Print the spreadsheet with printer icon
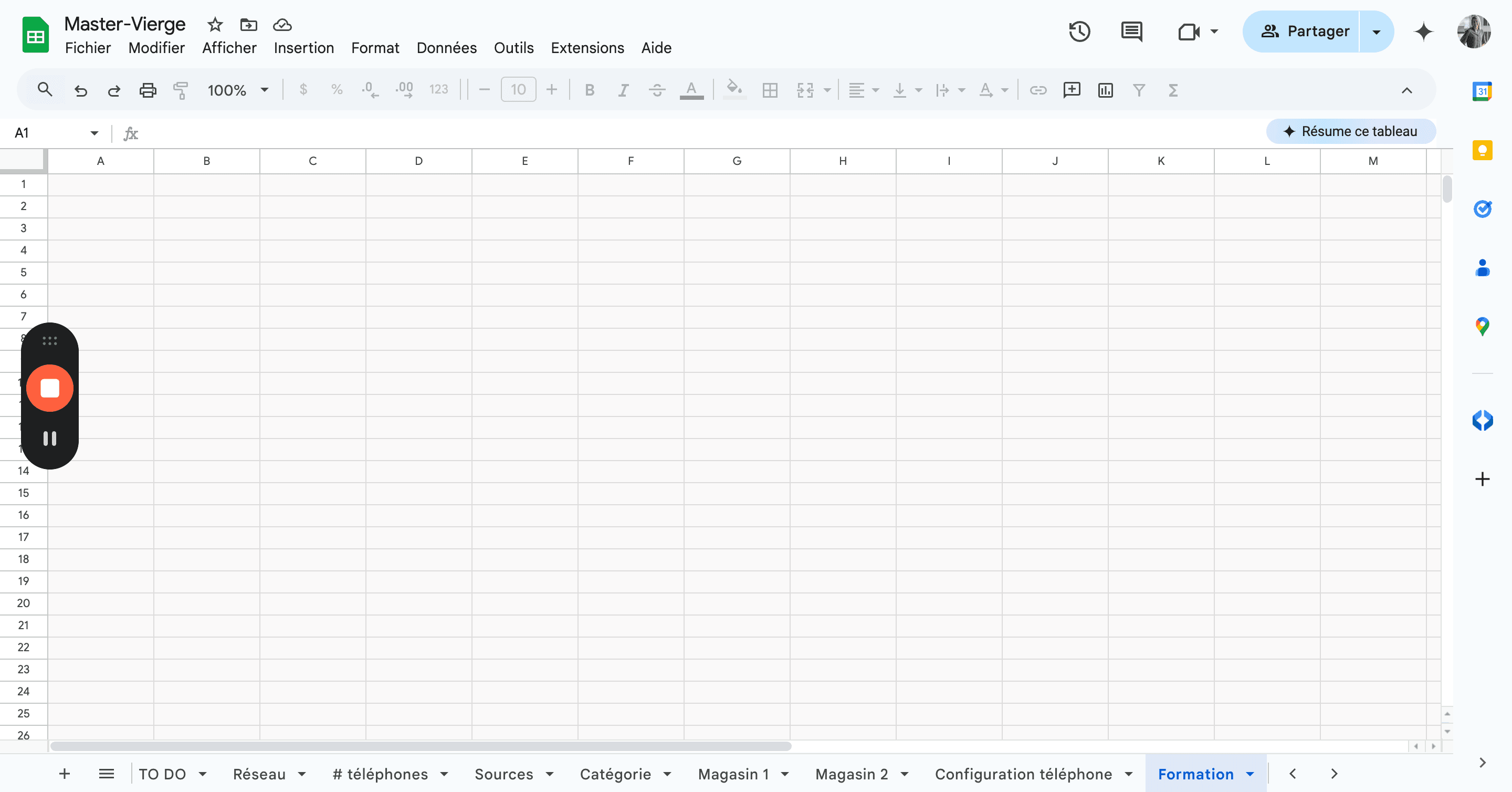This screenshot has height=792, width=1512. pos(148,90)
